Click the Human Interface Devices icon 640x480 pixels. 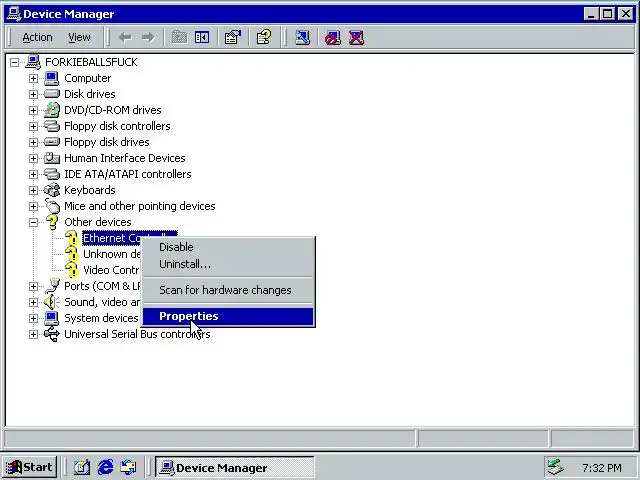[x=51, y=158]
